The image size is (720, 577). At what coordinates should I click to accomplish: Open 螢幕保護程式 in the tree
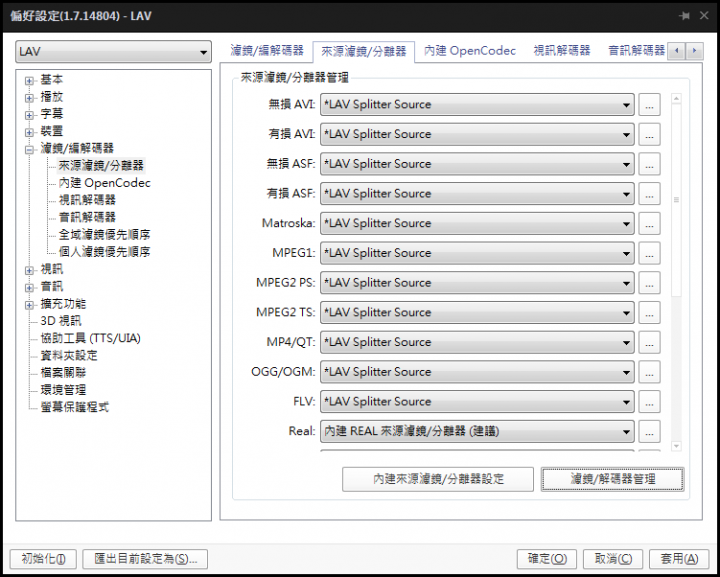(74, 407)
